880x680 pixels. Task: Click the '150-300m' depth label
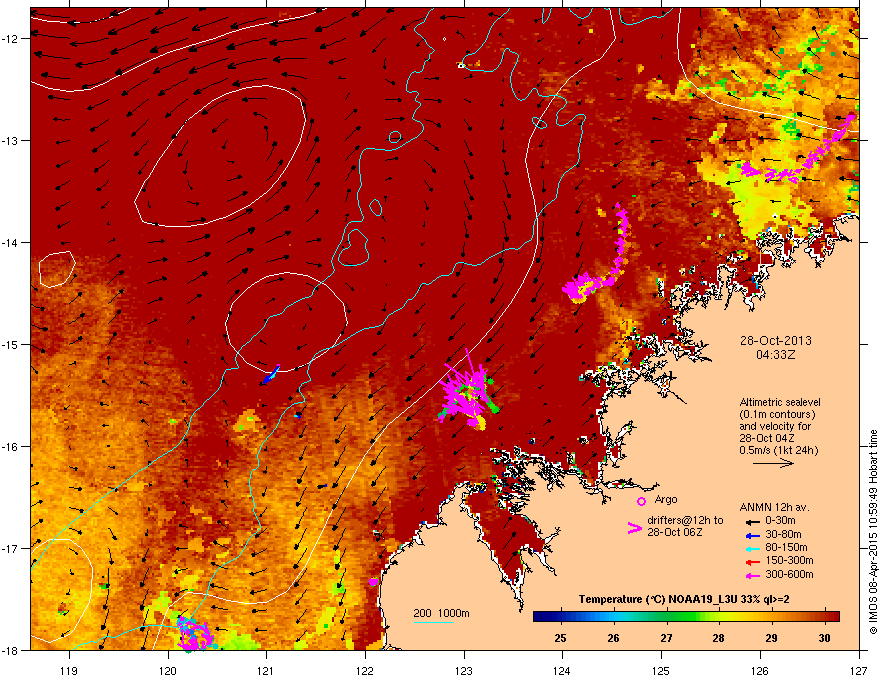[789, 560]
